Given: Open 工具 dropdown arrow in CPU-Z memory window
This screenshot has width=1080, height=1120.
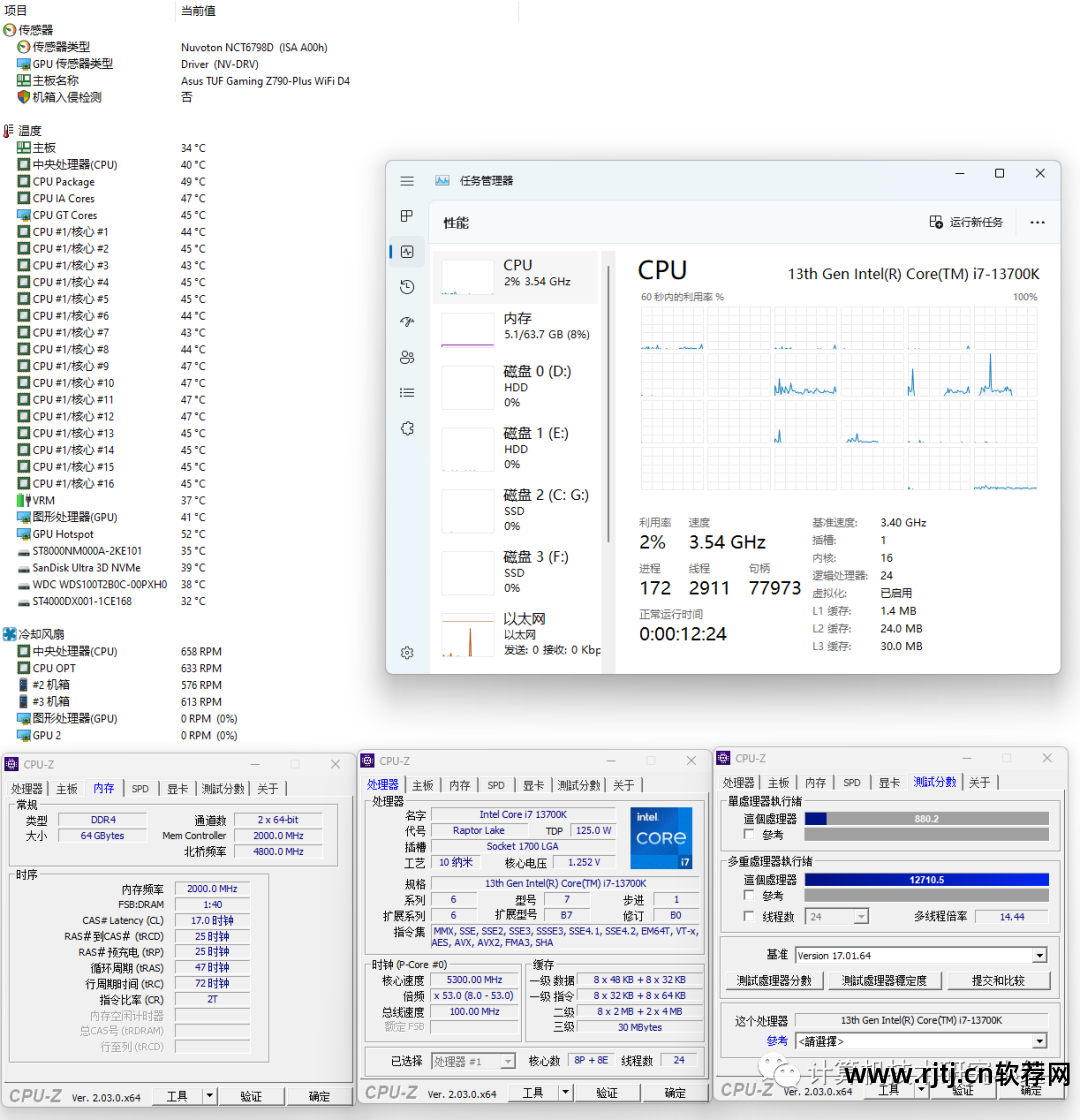Looking at the screenshot, I should pos(209,1095).
